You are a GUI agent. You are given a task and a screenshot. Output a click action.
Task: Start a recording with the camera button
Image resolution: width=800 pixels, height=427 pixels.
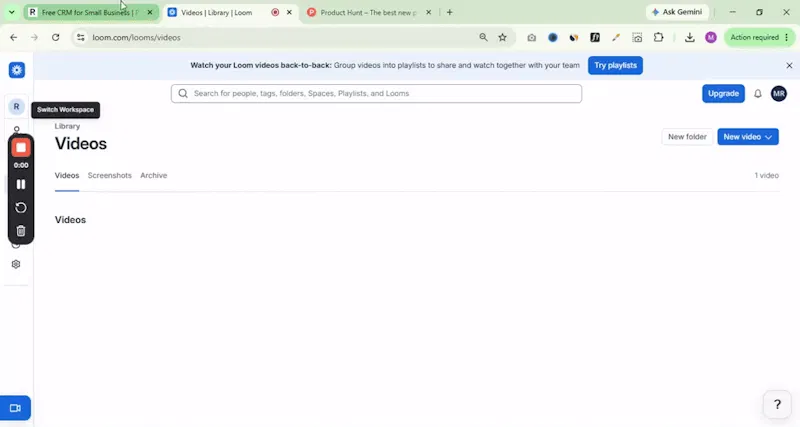click(x=15, y=408)
